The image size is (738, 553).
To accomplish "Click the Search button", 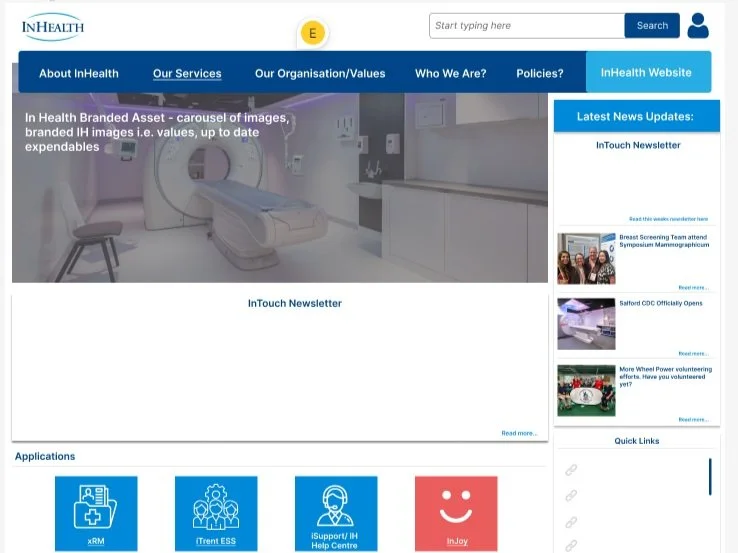I will click(652, 25).
